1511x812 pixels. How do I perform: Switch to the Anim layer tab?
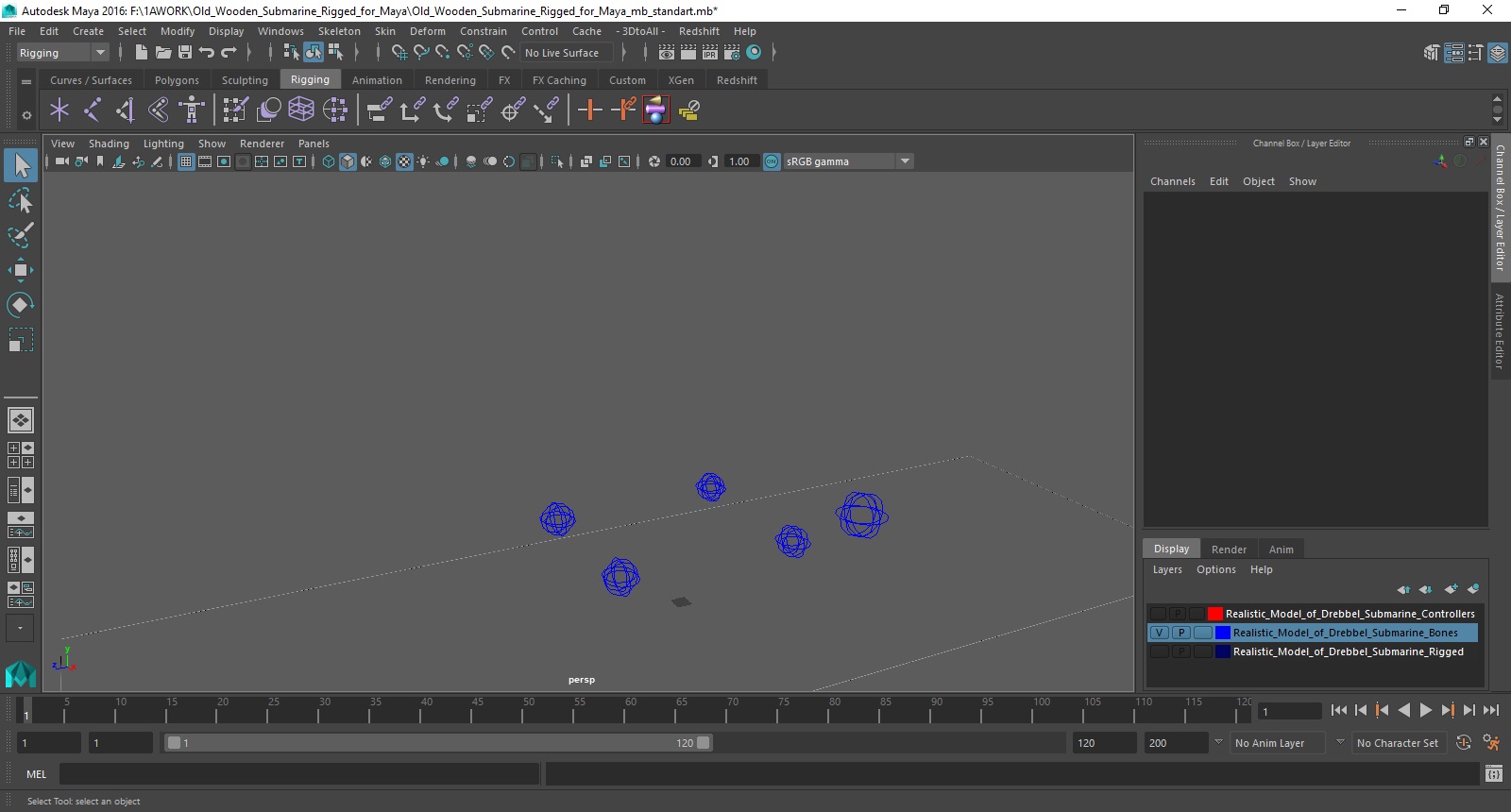tap(1281, 549)
